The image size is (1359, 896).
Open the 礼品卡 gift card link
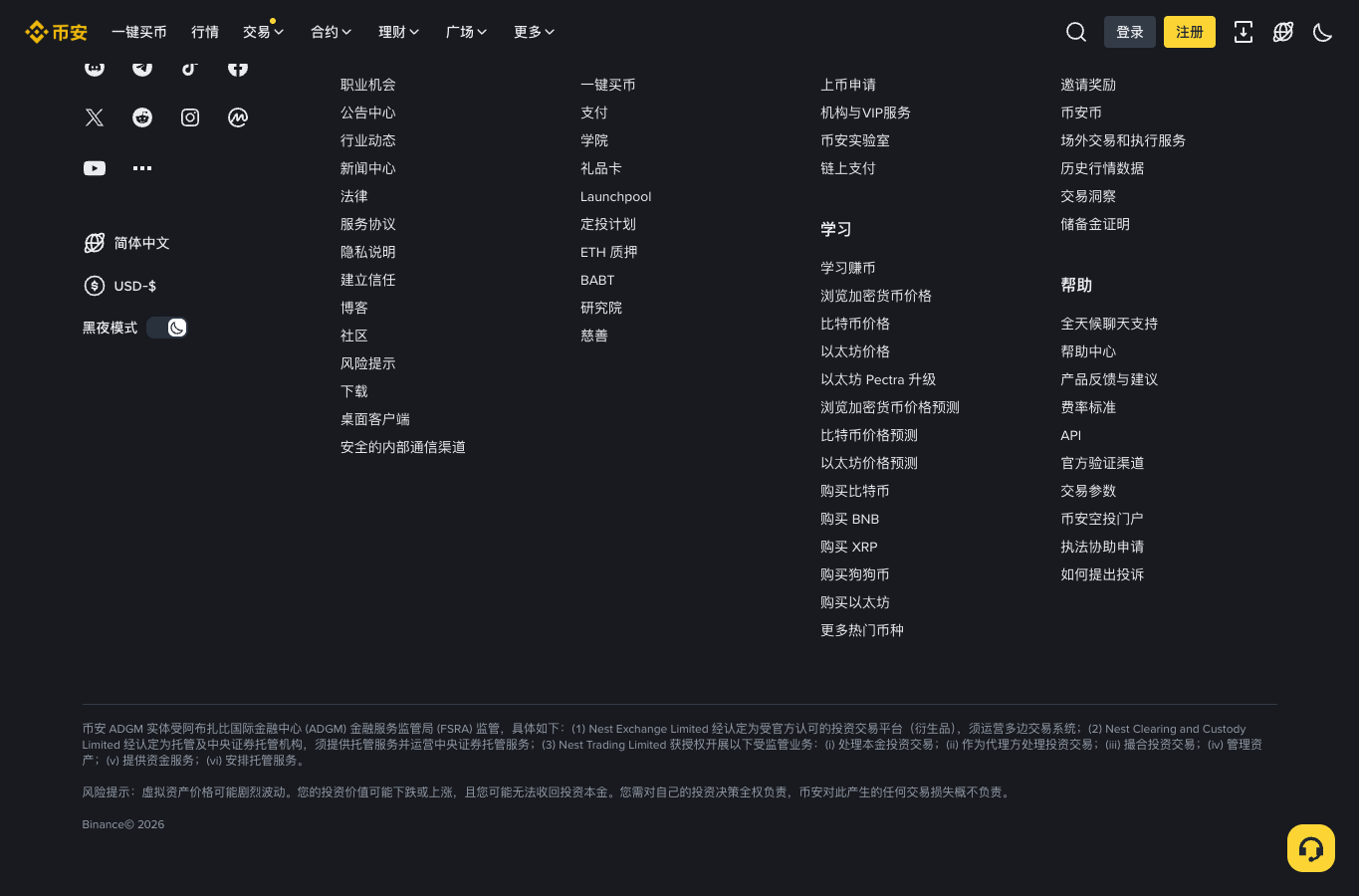pos(601,168)
